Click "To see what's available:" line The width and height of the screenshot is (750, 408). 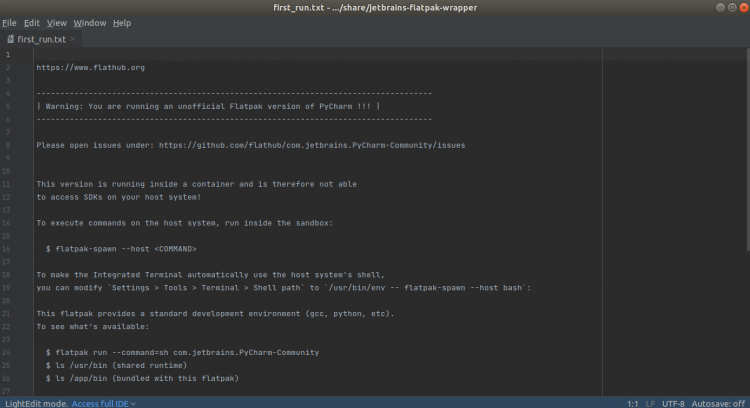coord(93,326)
